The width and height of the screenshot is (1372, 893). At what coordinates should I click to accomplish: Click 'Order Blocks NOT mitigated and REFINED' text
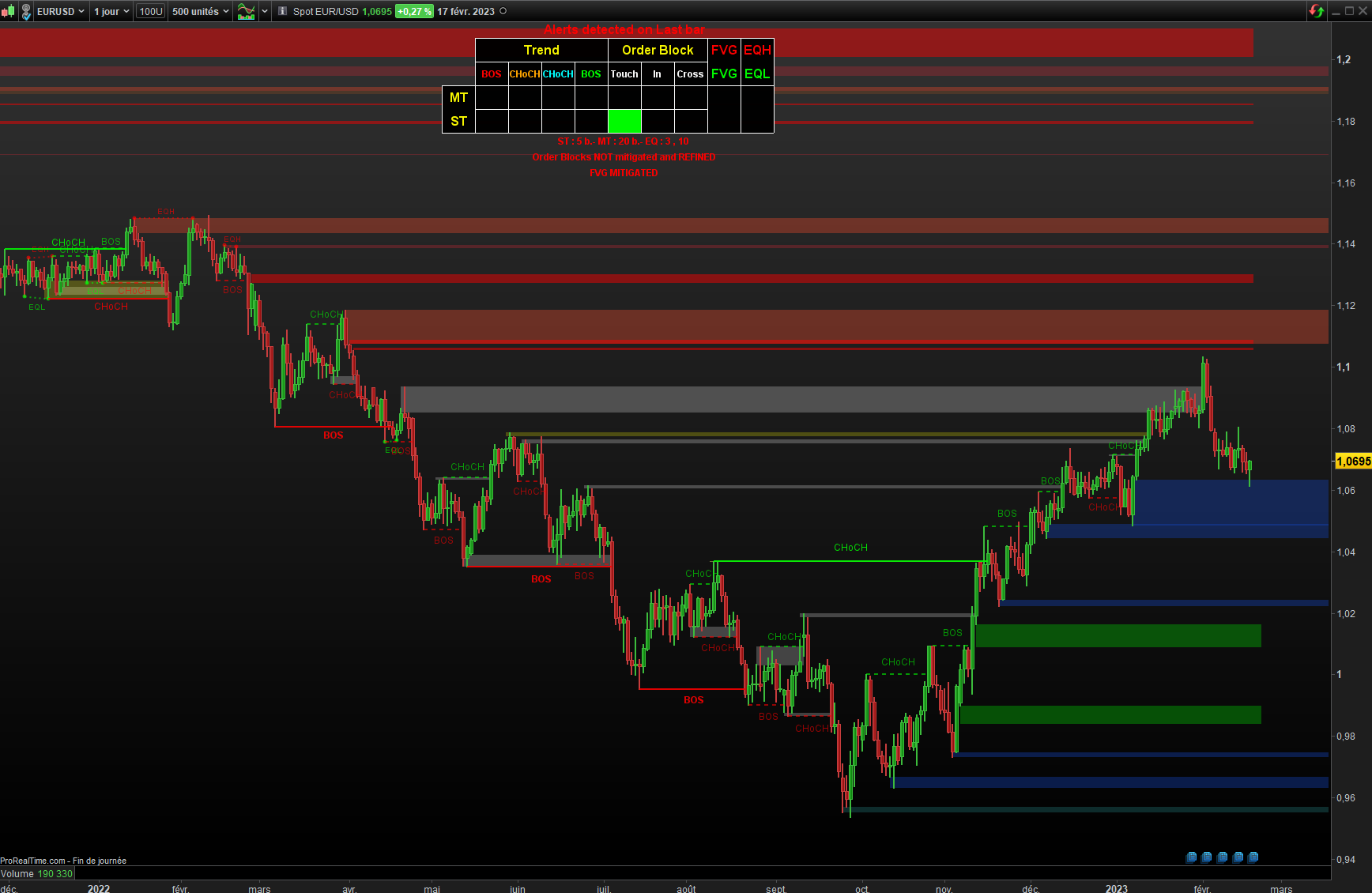pyautogui.click(x=624, y=157)
